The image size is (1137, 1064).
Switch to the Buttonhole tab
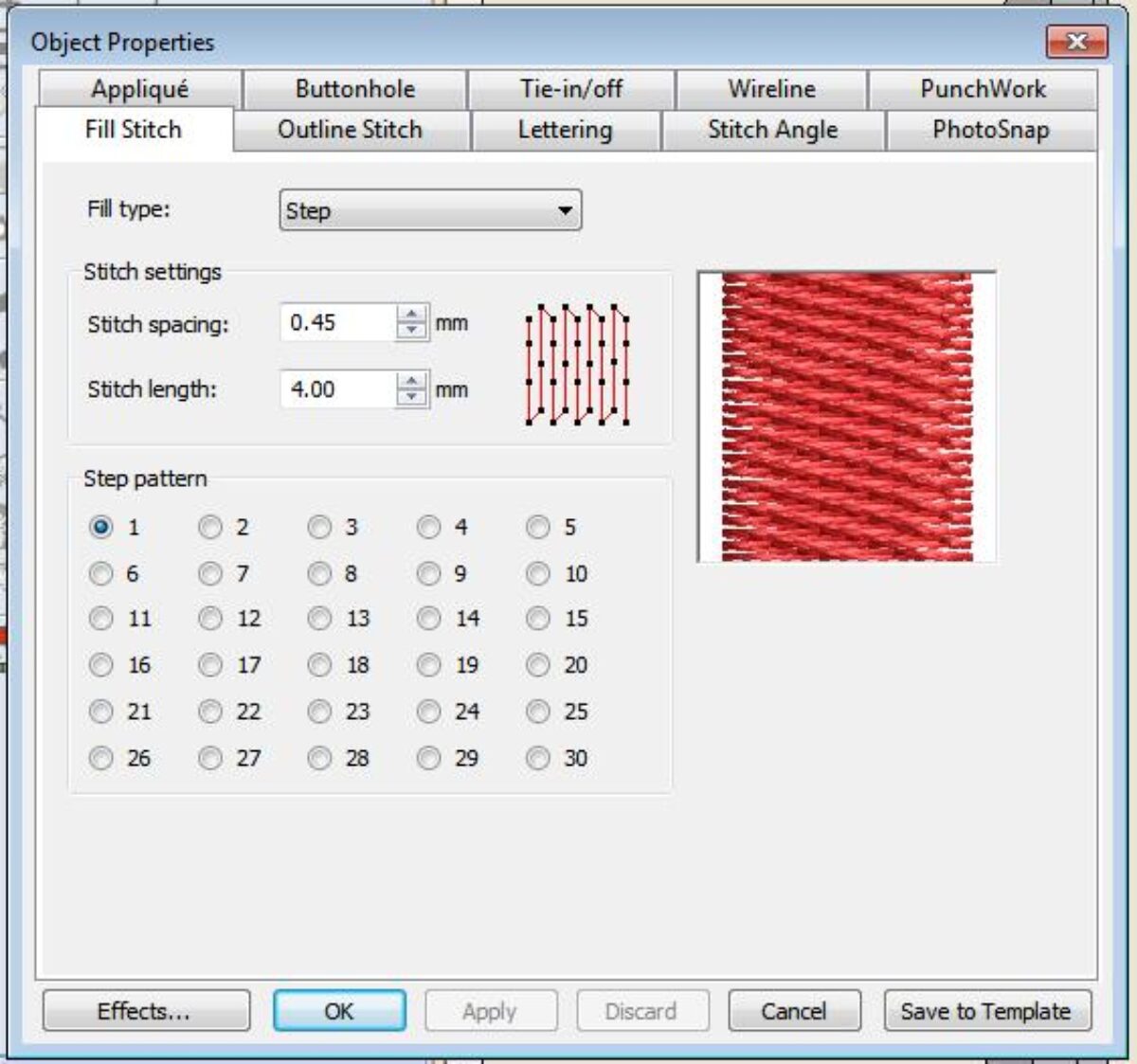355,89
